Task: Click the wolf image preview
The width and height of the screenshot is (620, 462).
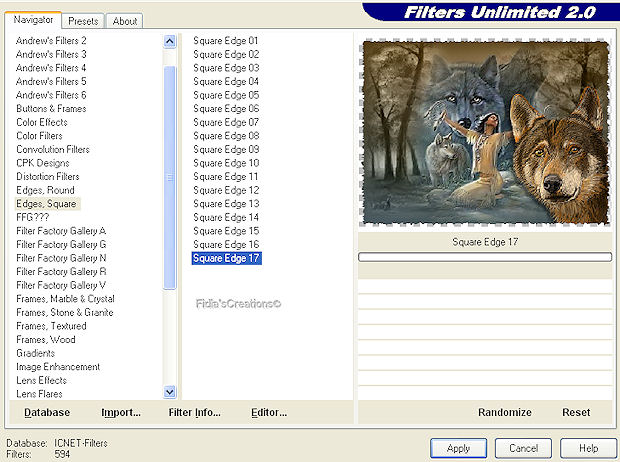Action: coord(485,133)
